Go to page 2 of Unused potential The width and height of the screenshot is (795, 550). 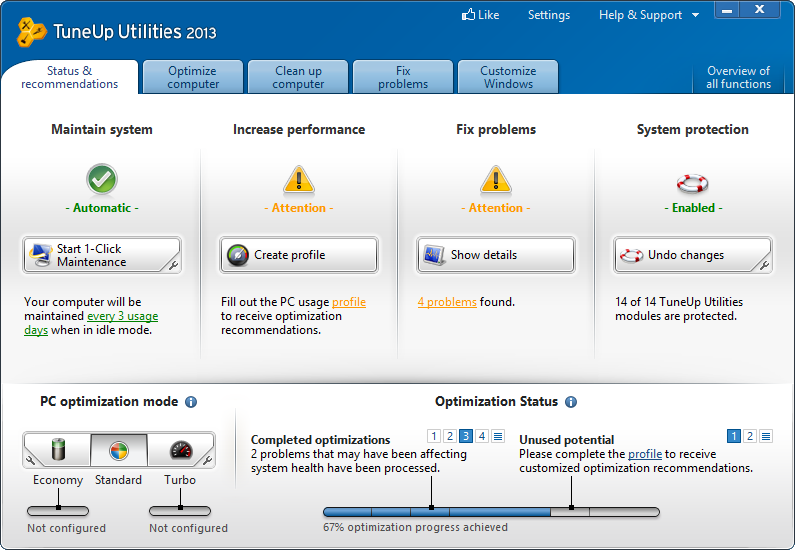[x=750, y=436]
